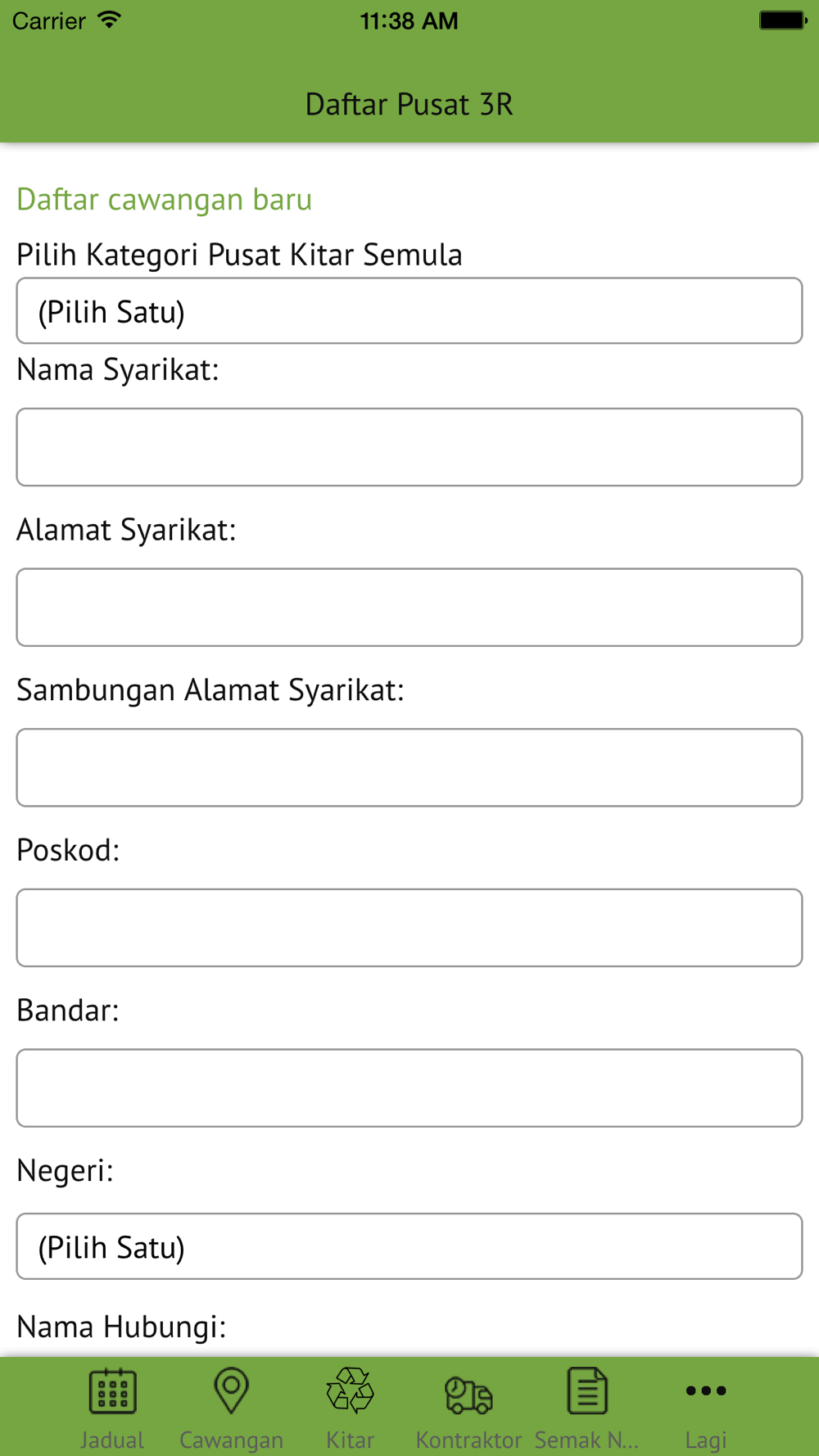
Task: Click the Nama Syarikat text field
Action: tap(409, 447)
